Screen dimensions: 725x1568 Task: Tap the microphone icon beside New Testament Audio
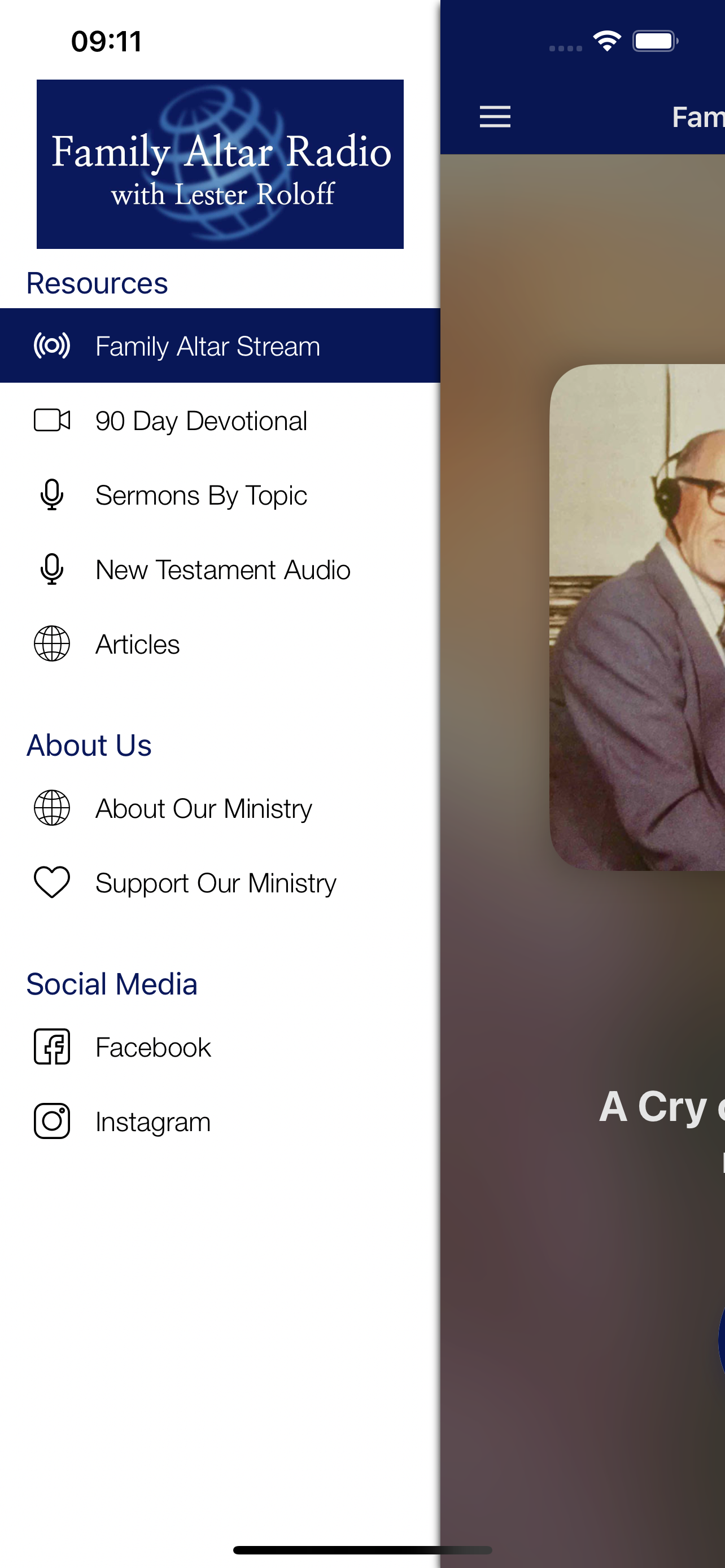click(52, 569)
